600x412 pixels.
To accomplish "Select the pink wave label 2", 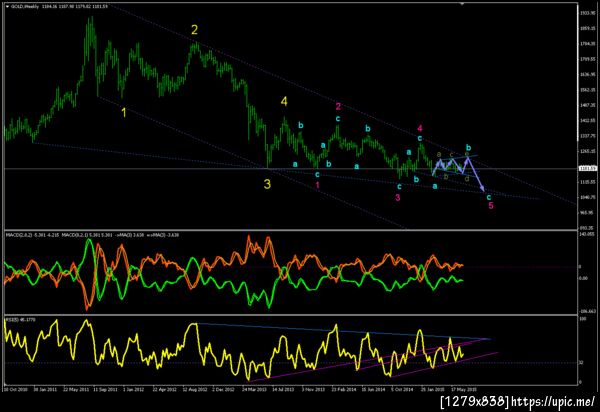I will point(338,106).
